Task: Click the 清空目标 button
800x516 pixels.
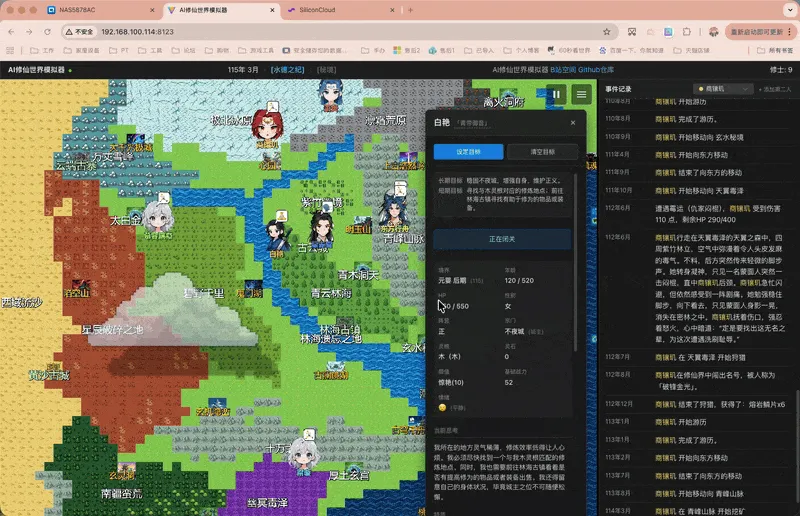Action: coord(542,152)
